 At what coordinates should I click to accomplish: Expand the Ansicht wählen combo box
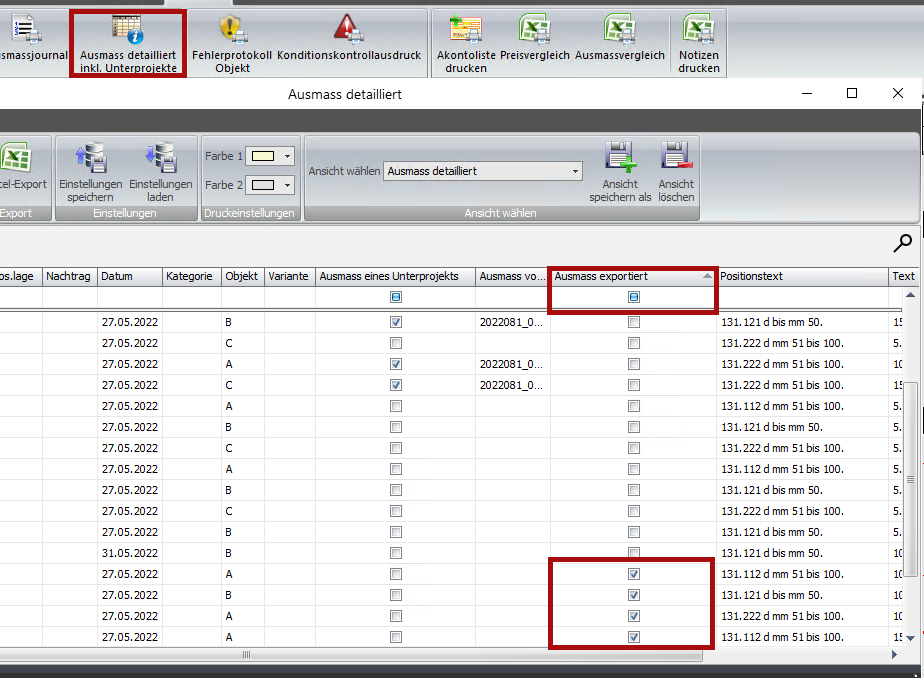pyautogui.click(x=575, y=171)
